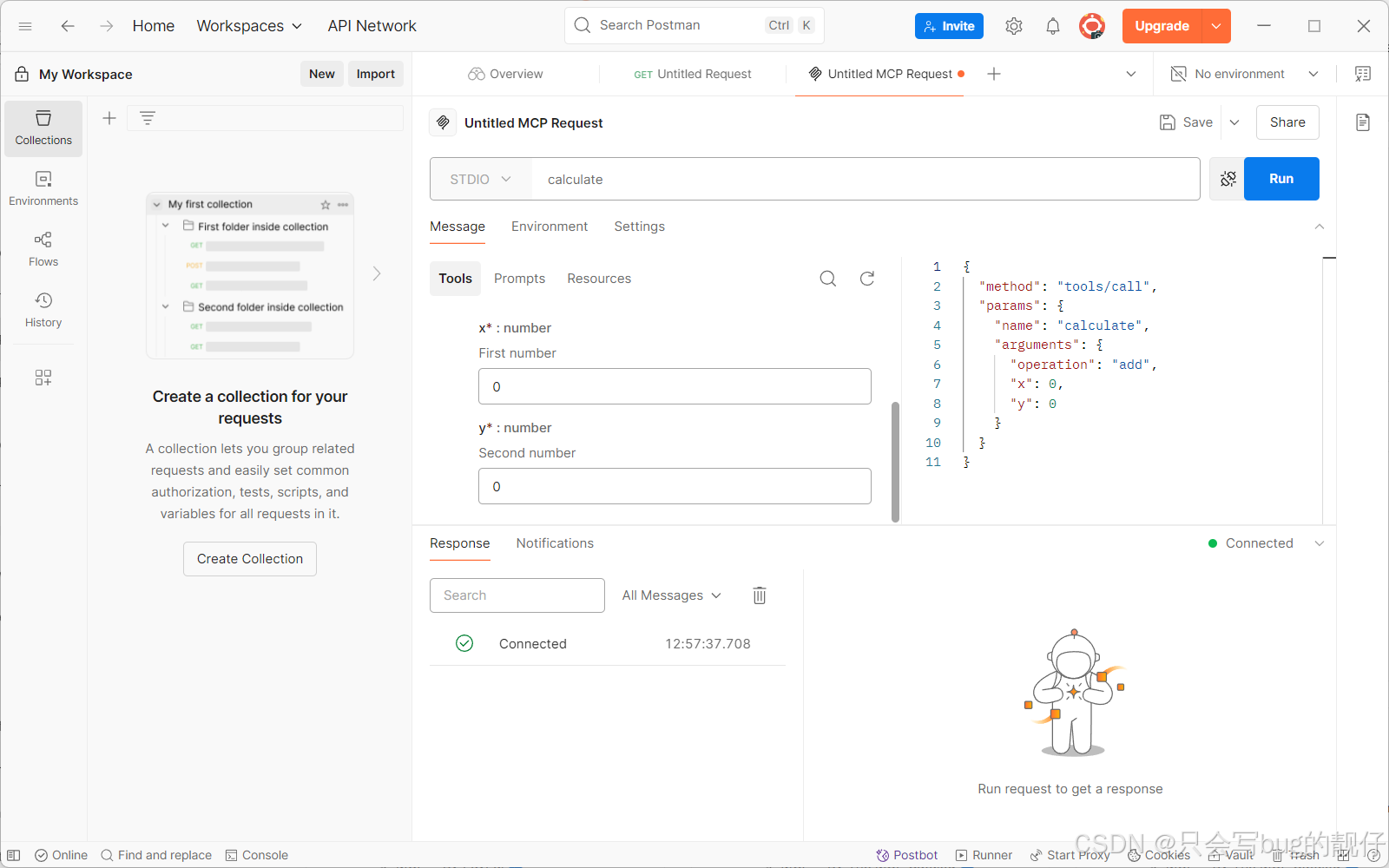Go to Home
The image size is (1389, 868).
pyautogui.click(x=154, y=26)
